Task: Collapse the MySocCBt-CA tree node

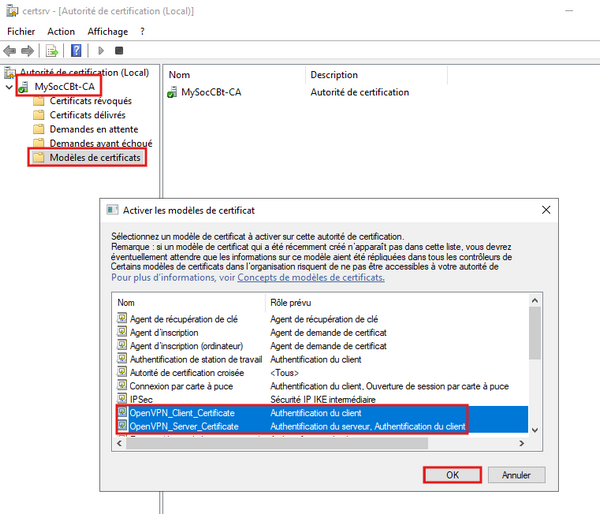Action: (x=9, y=87)
